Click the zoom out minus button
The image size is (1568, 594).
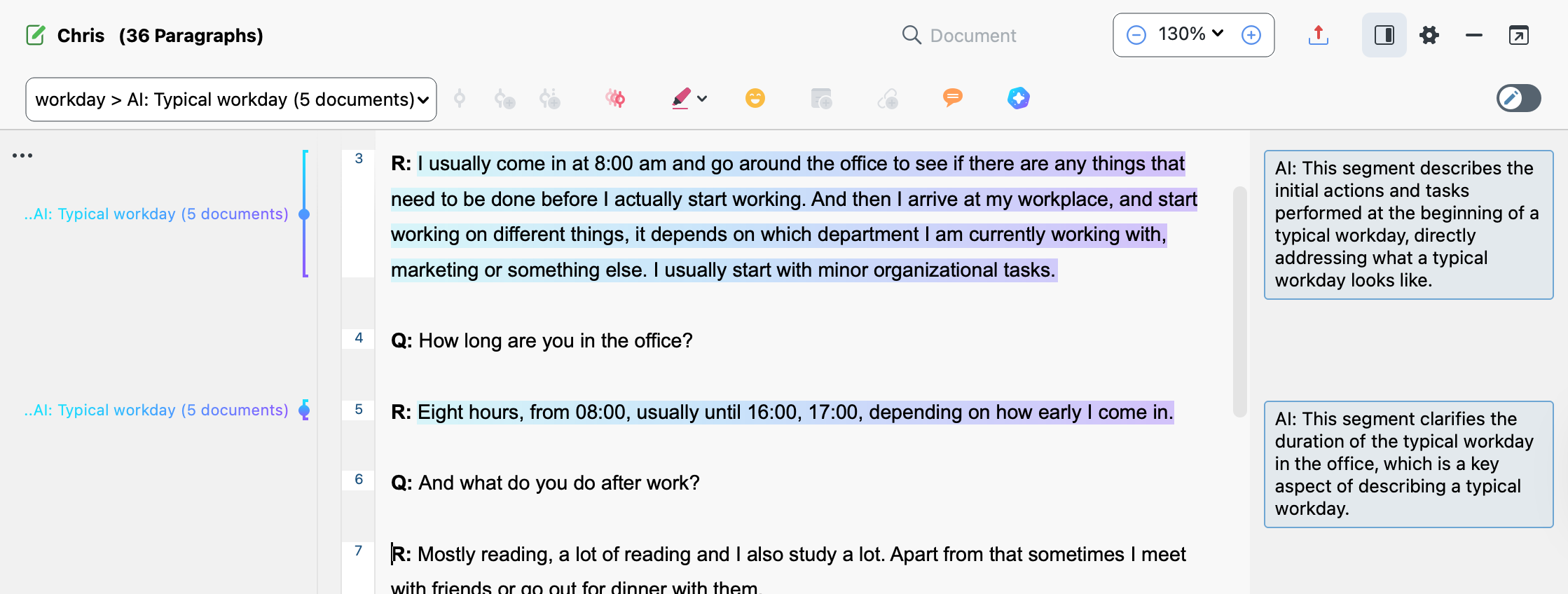point(1136,35)
